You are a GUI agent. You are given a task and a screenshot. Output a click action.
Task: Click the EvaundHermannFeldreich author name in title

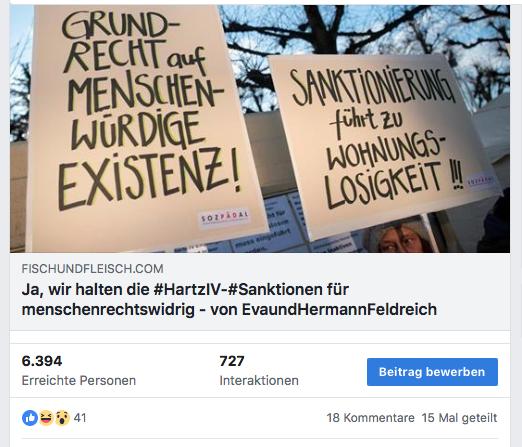pos(339,309)
